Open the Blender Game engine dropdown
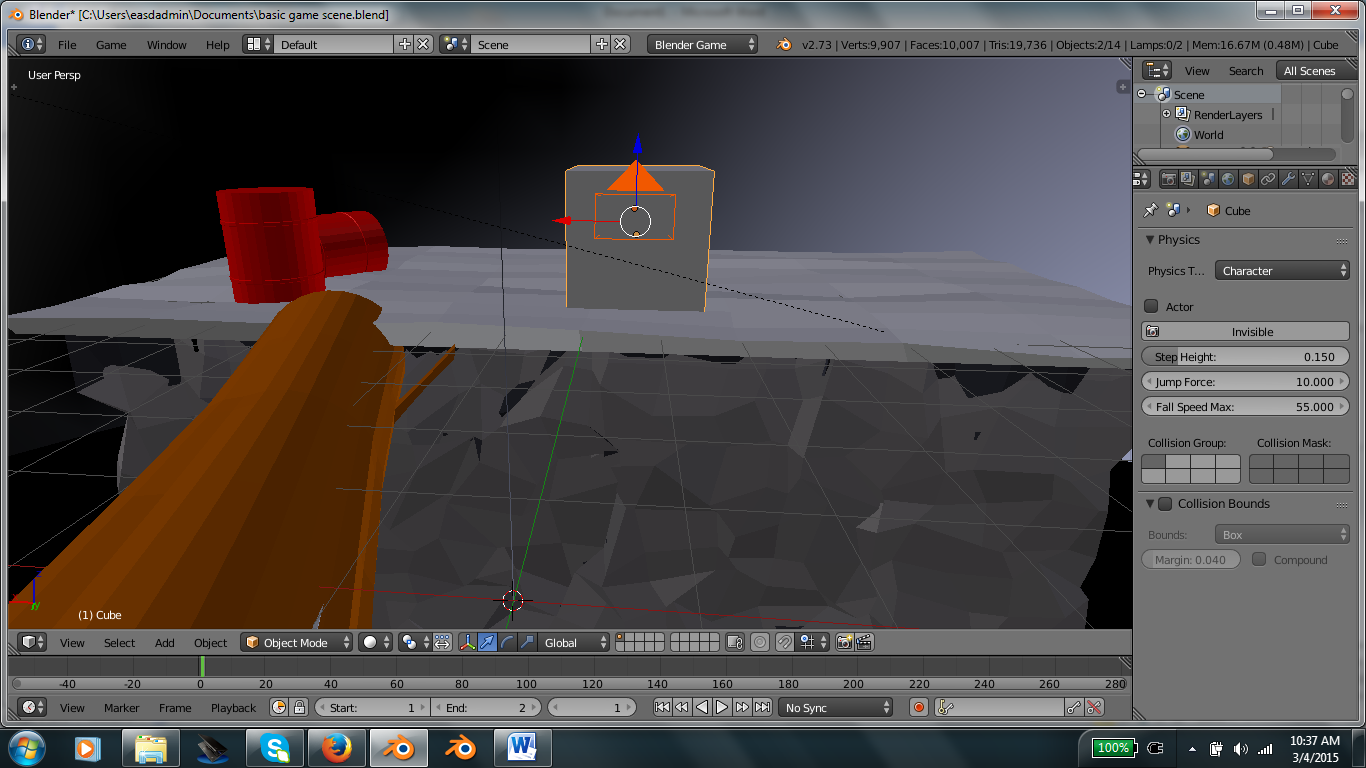This screenshot has height=768, width=1366. pyautogui.click(x=703, y=44)
